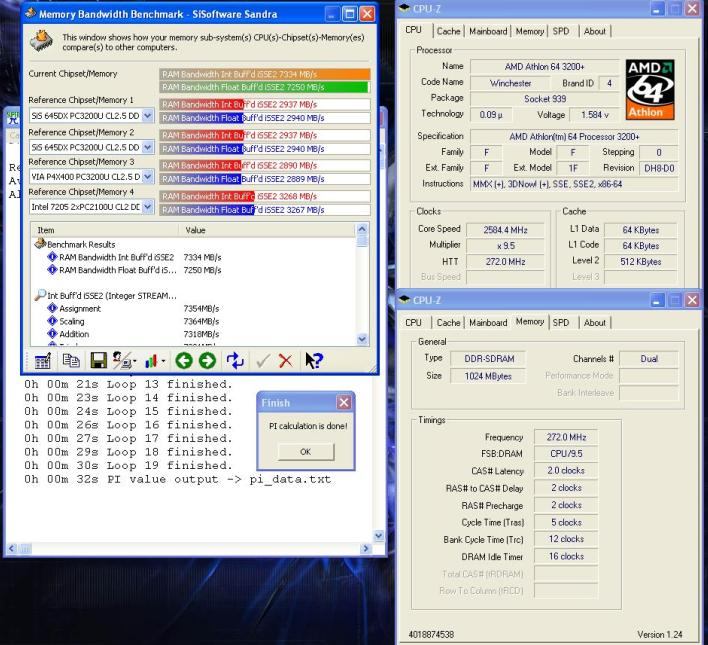This screenshot has height=645, width=708.
Task: Click the AMD Athlon 64 logo
Action: [650, 90]
